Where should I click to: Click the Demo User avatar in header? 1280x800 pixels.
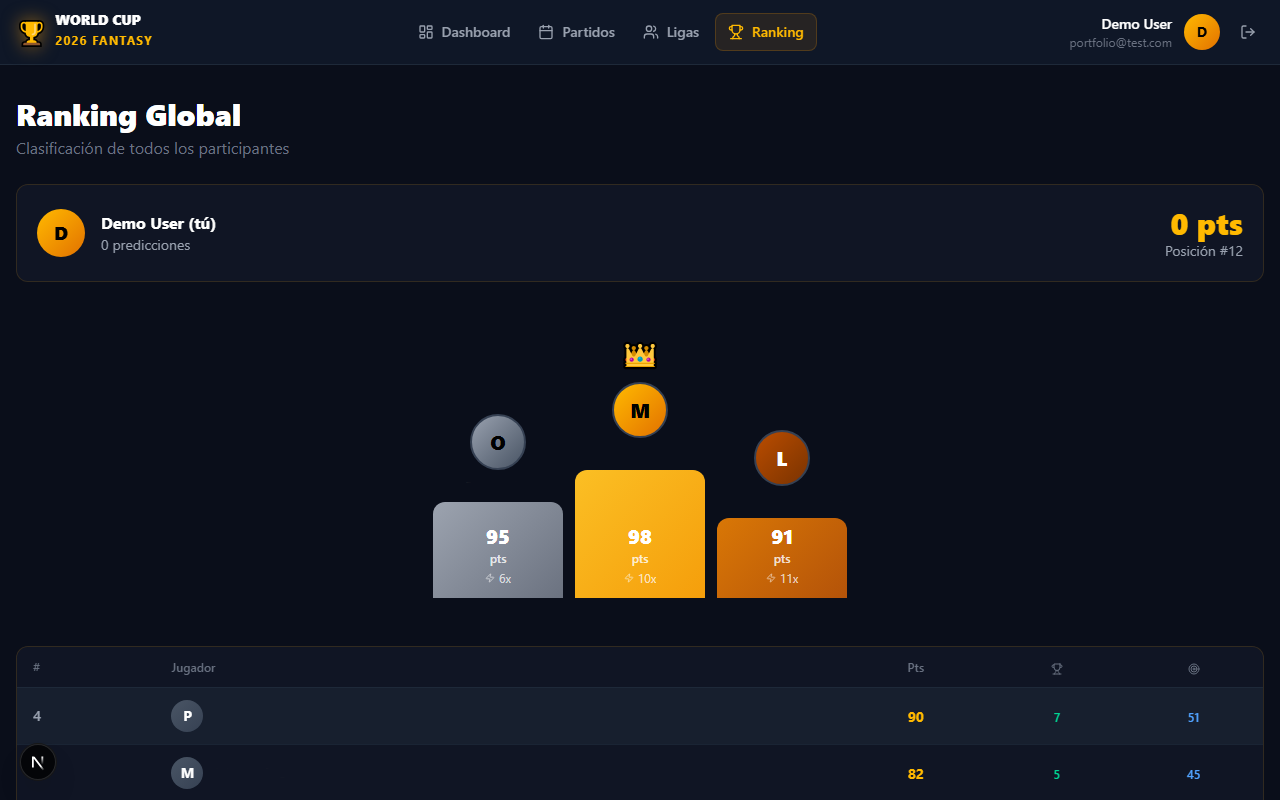[x=1202, y=32]
